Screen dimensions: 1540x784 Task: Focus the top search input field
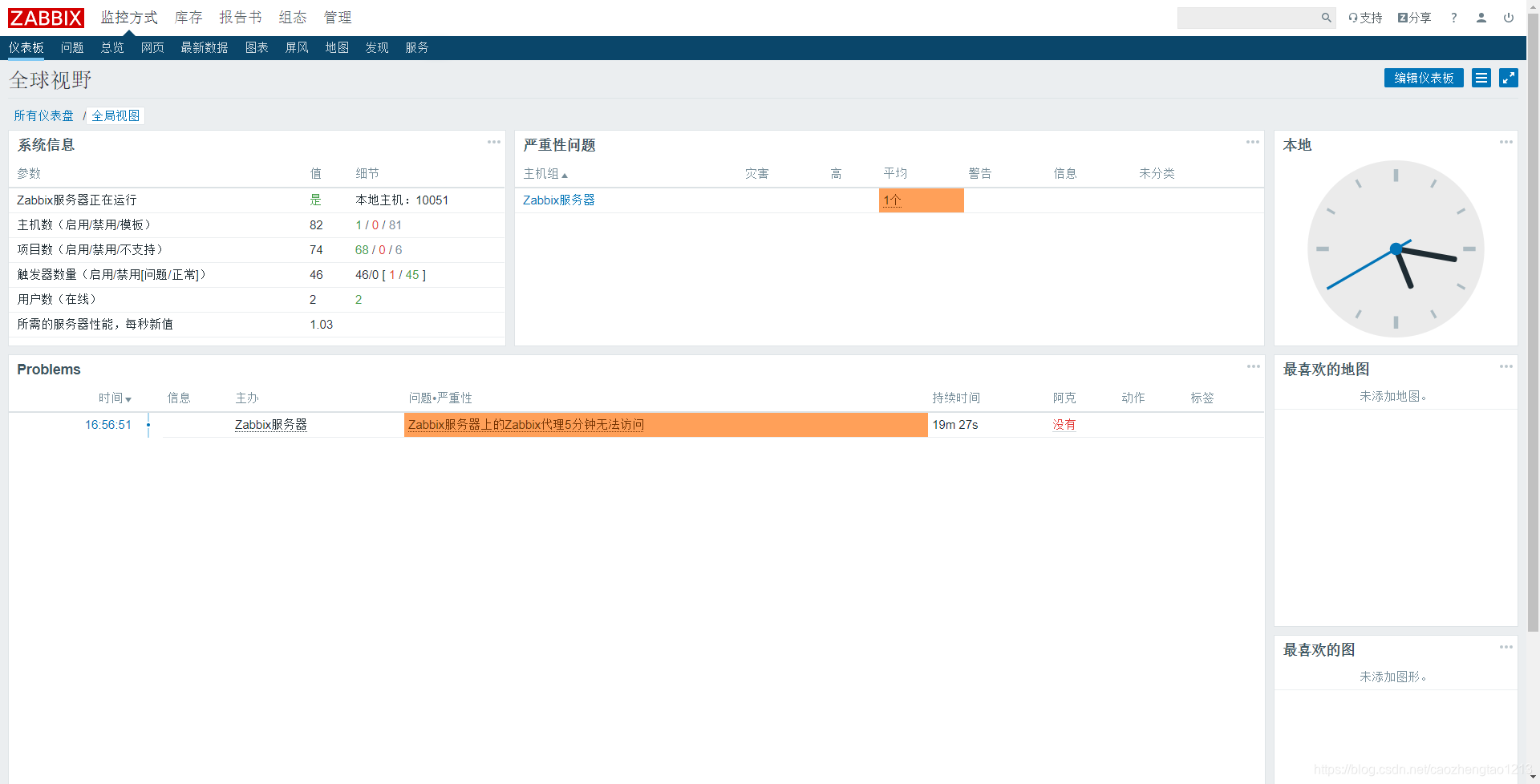(1248, 18)
